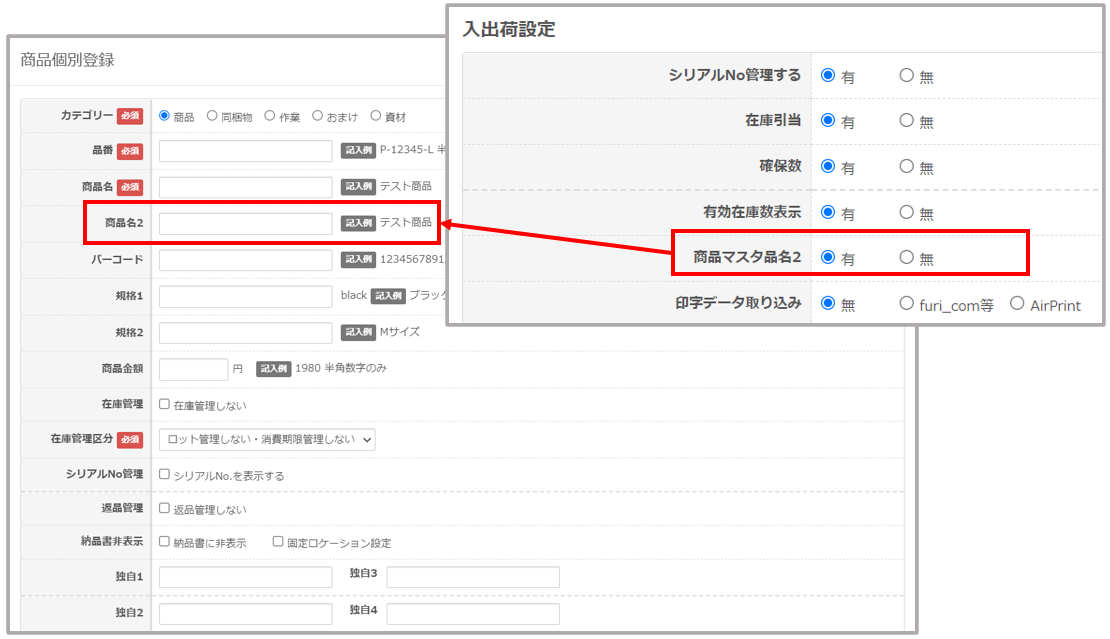This screenshot has height=639, width=1110.
Task: Select 資材 as the category
Action: (376, 116)
